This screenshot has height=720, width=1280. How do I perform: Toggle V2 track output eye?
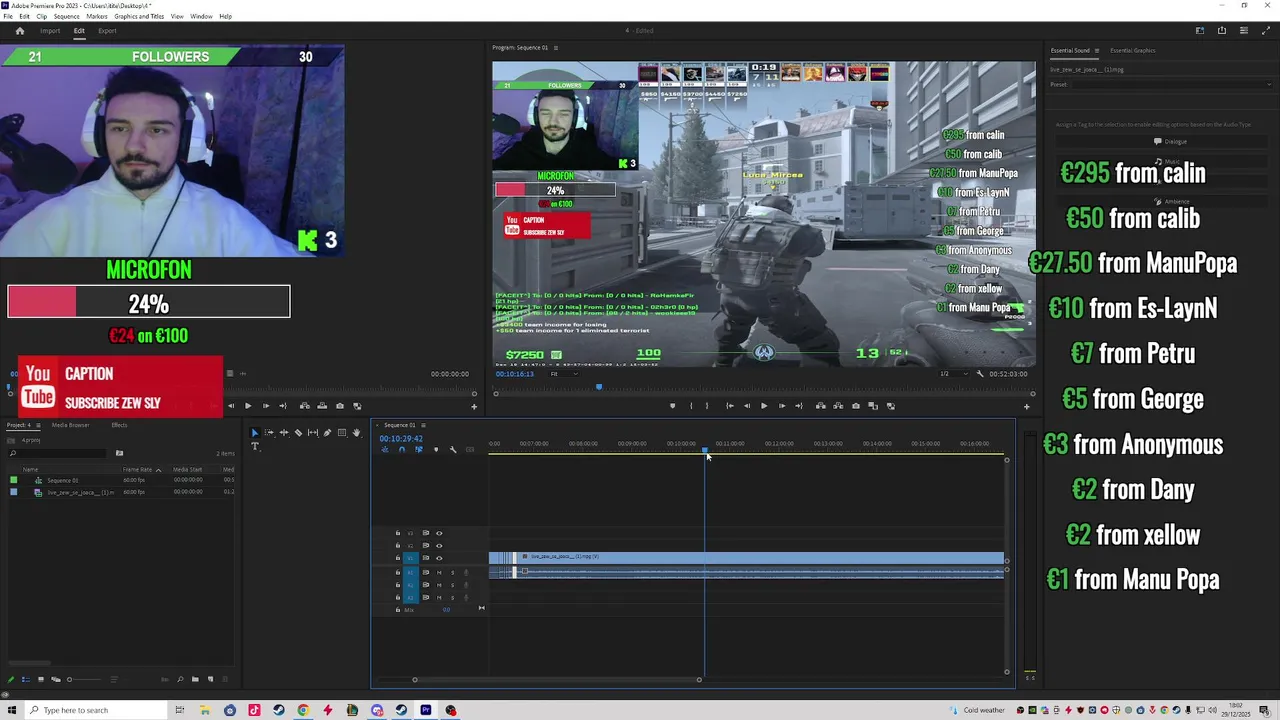point(439,546)
